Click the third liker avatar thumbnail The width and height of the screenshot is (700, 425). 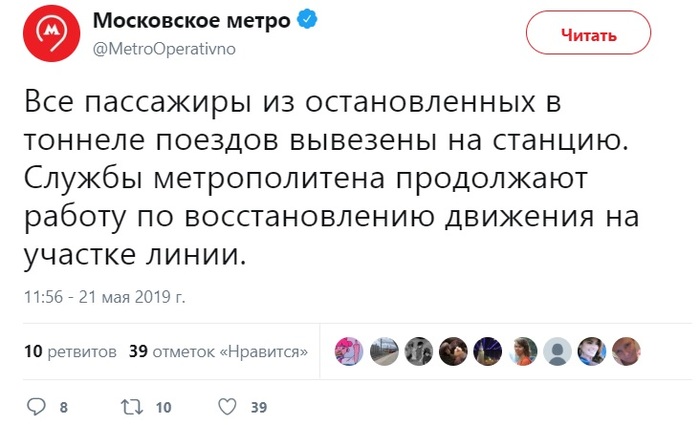coord(418,351)
